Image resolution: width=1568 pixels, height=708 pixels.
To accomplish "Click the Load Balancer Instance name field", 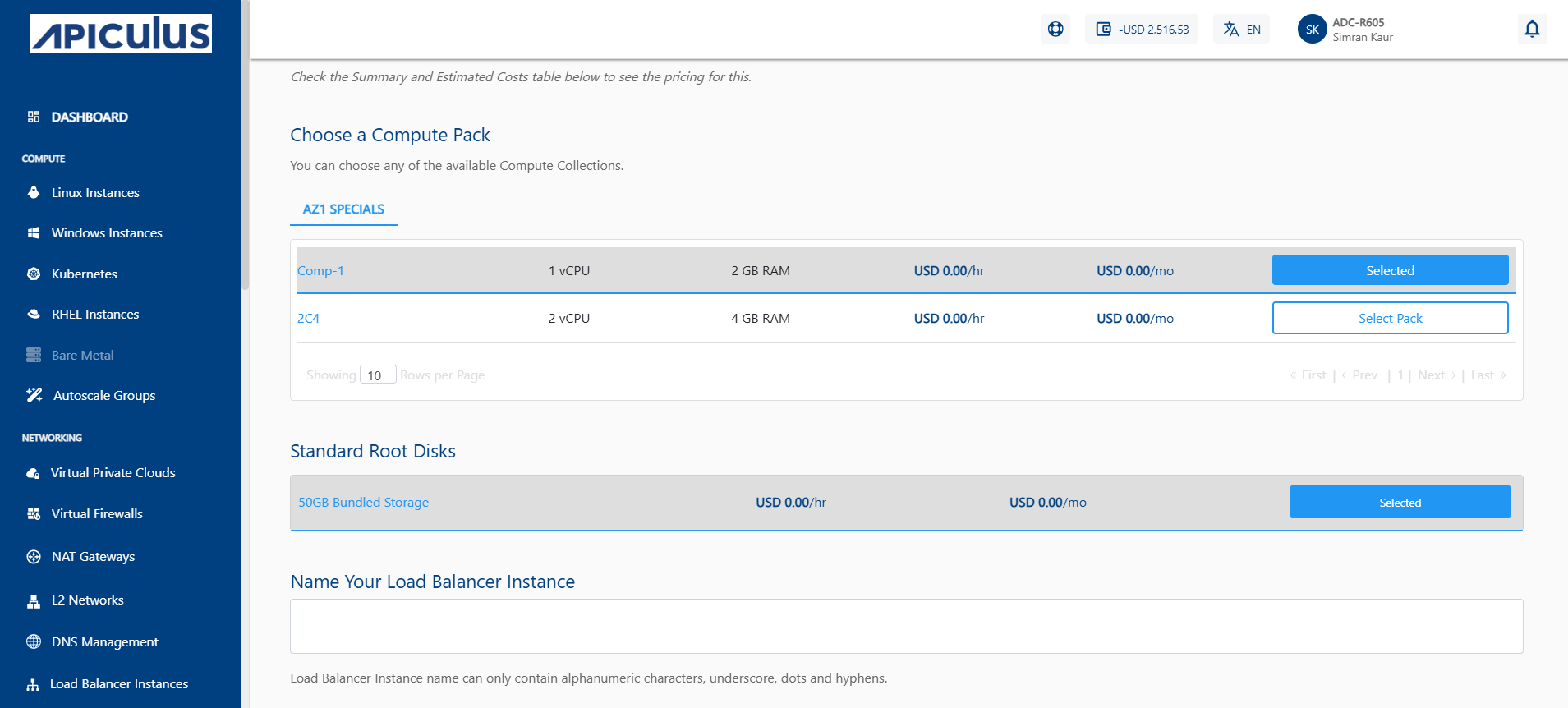I will pos(906,626).
